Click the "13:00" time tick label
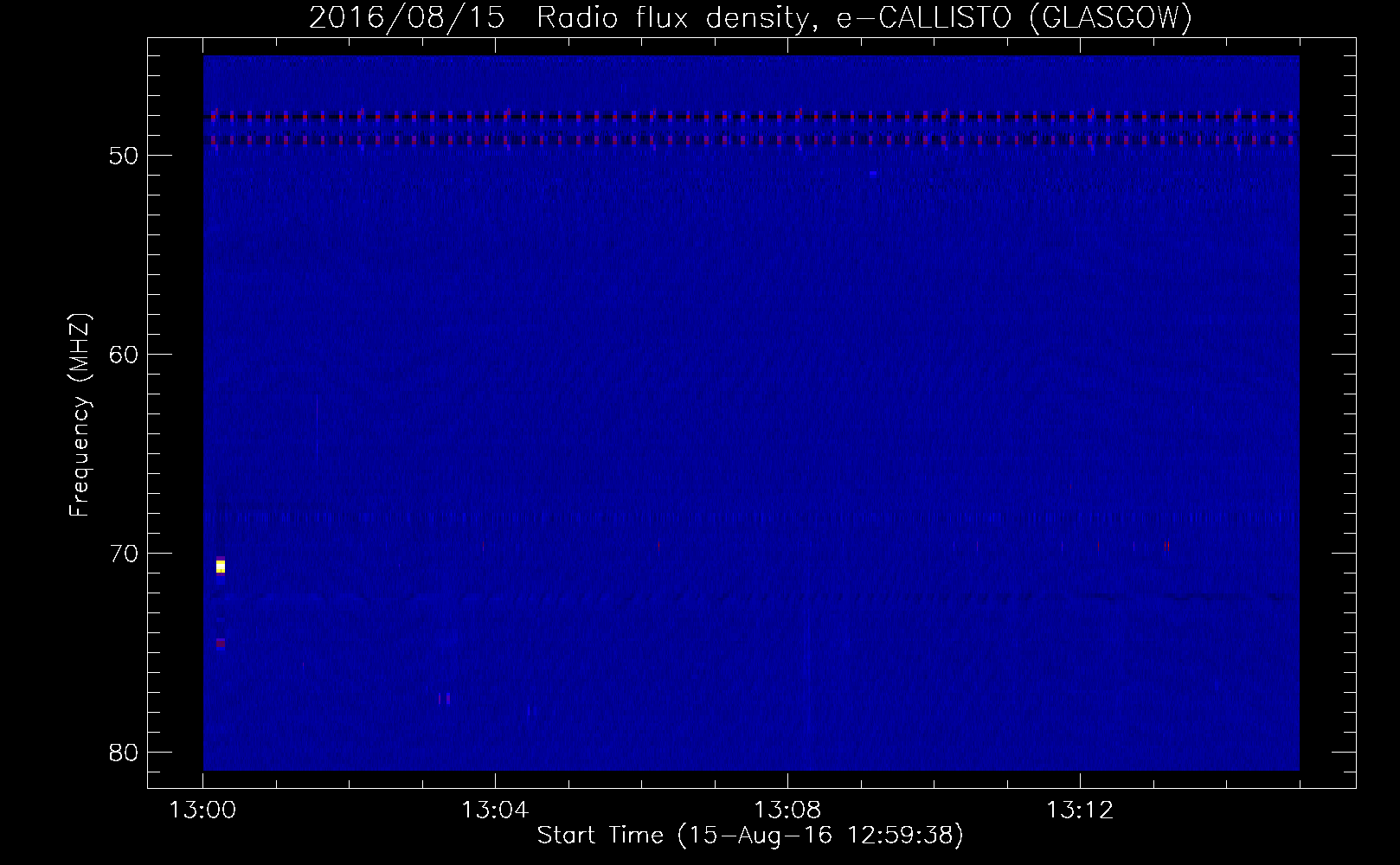The width and height of the screenshot is (1400, 865). coord(202,811)
